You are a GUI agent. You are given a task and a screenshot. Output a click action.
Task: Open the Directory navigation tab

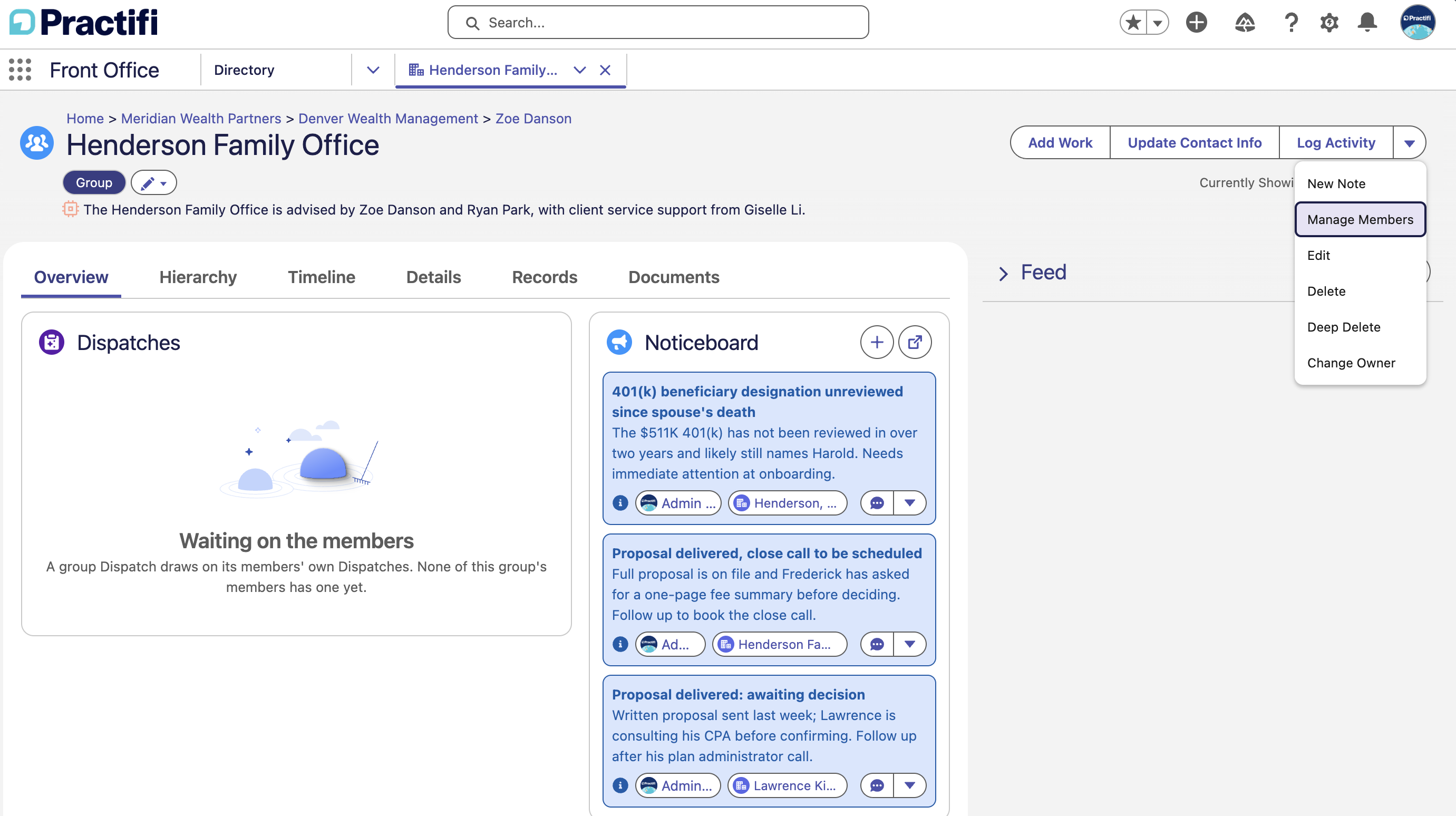click(x=244, y=70)
